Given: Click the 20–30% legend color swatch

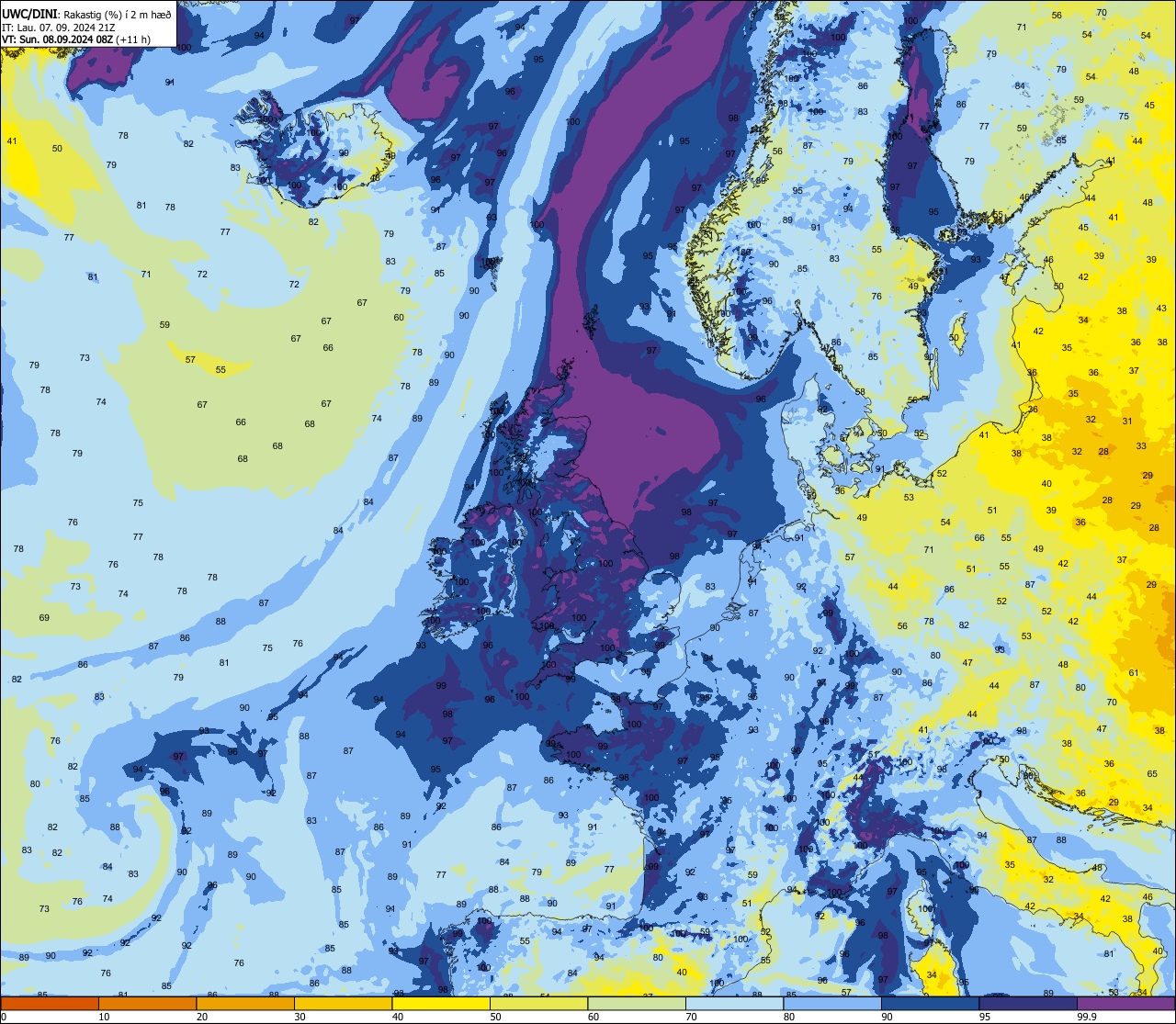Looking at the screenshot, I should click(x=245, y=1004).
